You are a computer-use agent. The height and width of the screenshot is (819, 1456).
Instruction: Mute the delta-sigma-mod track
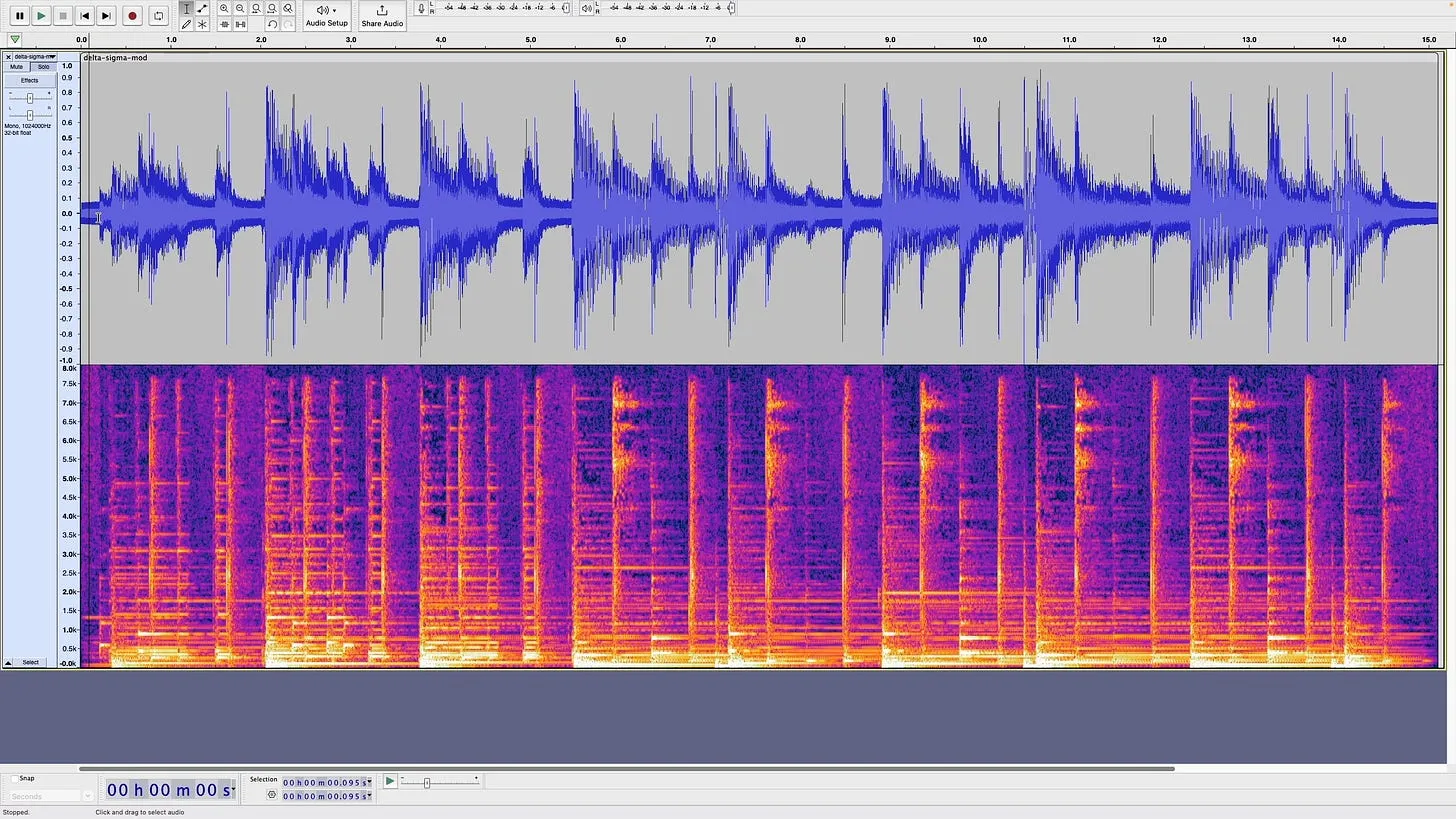pyautogui.click(x=16, y=67)
